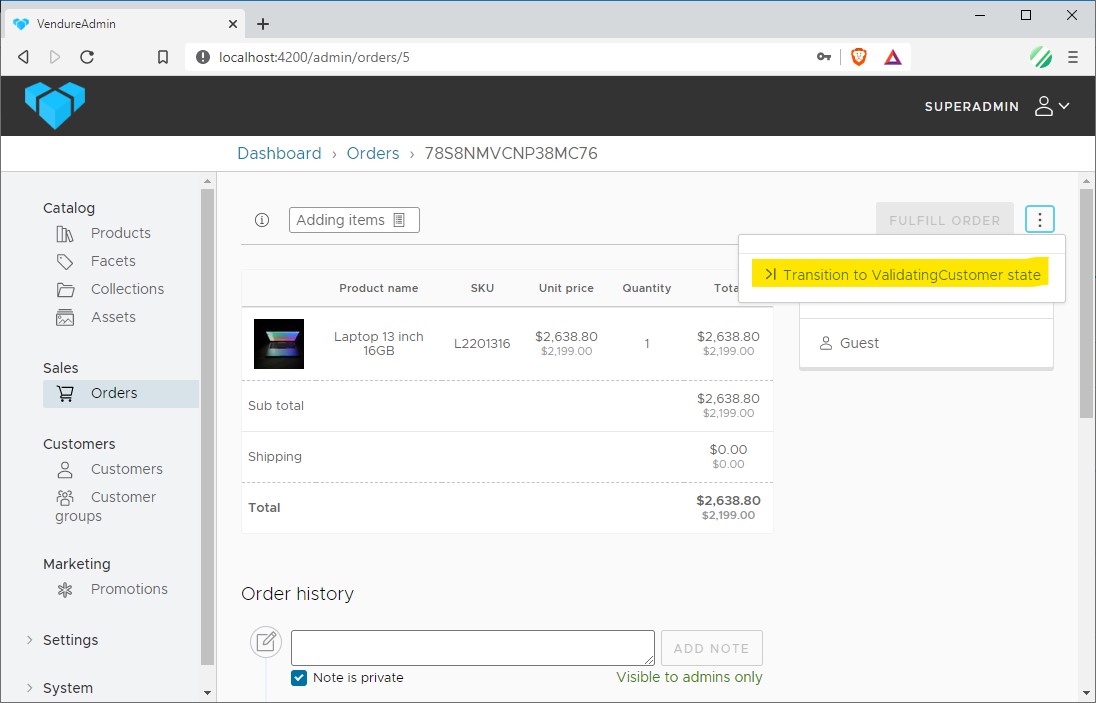Viewport: 1096px width, 703px height.
Task: Open the SUPERADMIN user dropdown
Action: click(x=997, y=106)
